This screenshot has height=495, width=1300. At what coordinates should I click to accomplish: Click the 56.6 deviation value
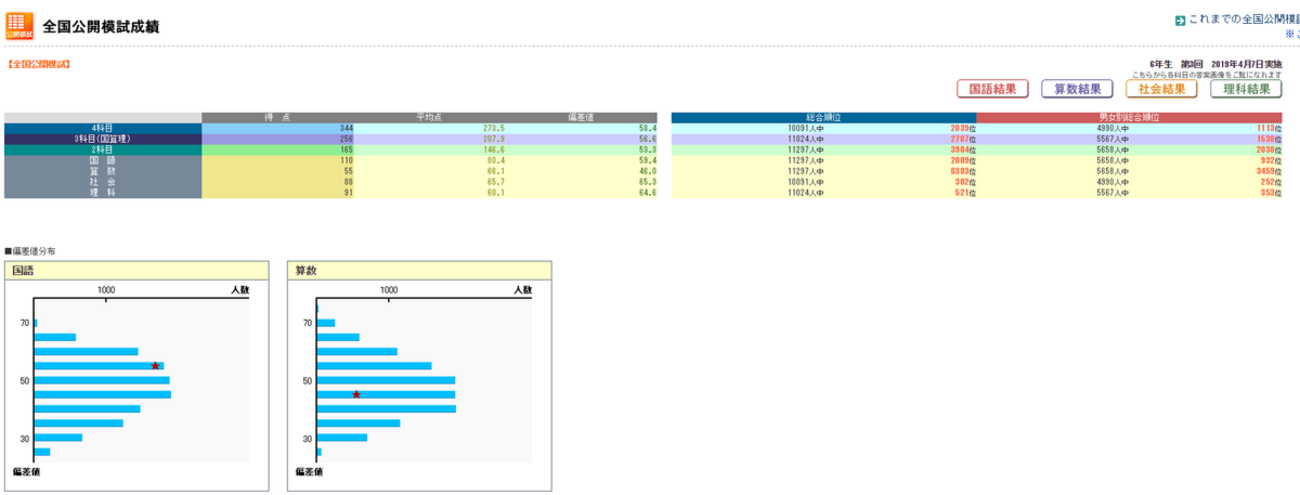click(647, 139)
